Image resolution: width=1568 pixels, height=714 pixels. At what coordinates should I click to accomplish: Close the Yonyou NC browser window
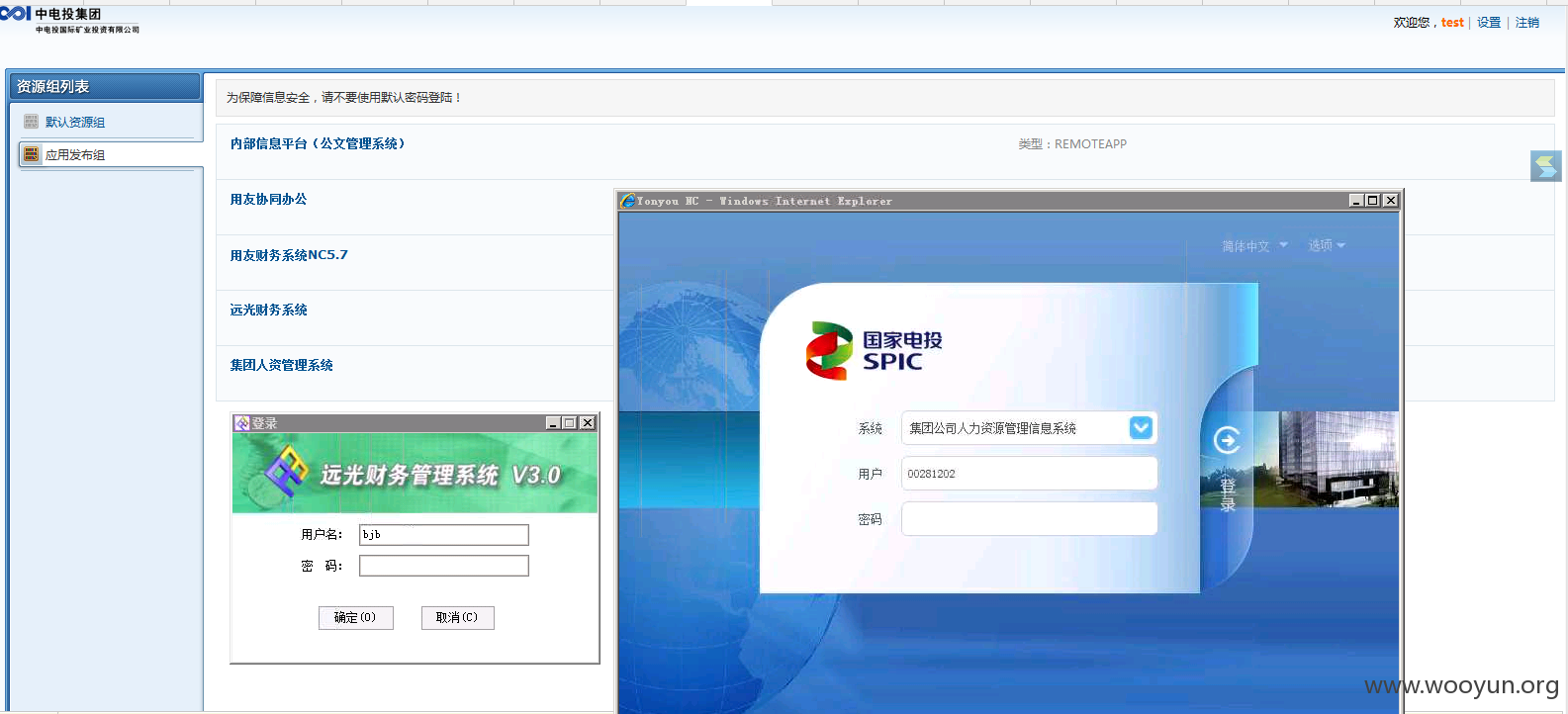[1390, 201]
